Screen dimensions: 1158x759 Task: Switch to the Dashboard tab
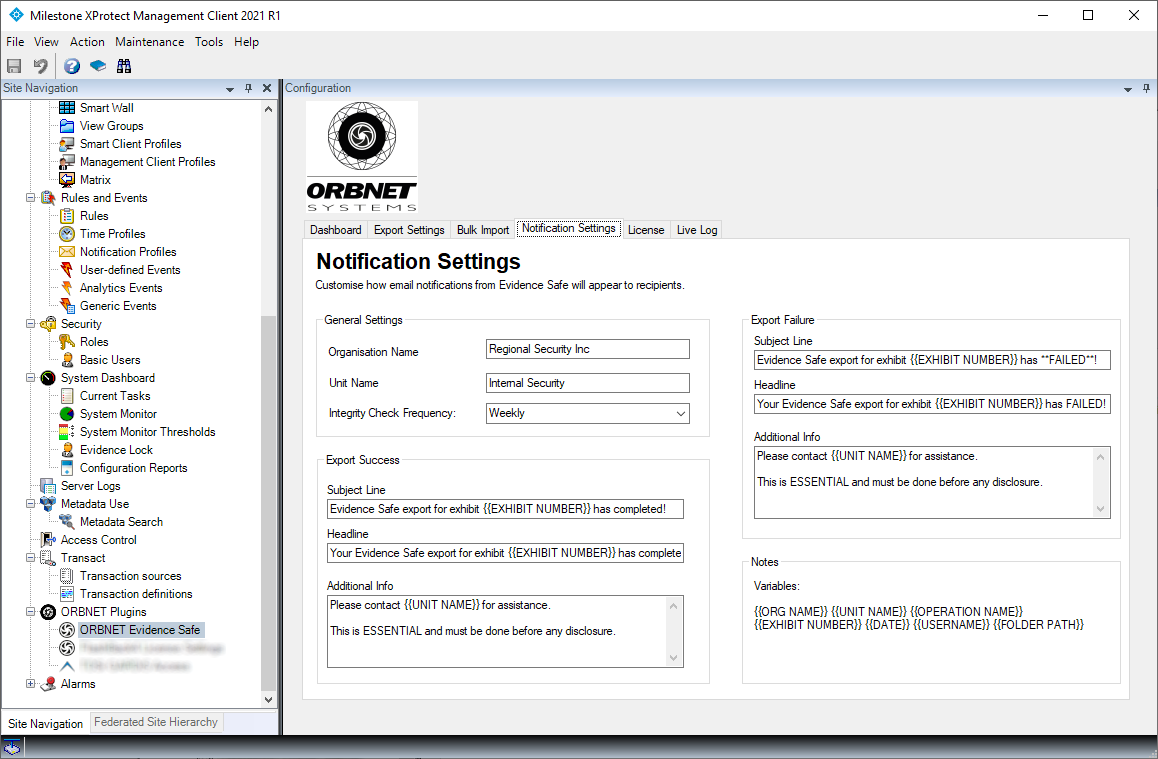coord(336,230)
